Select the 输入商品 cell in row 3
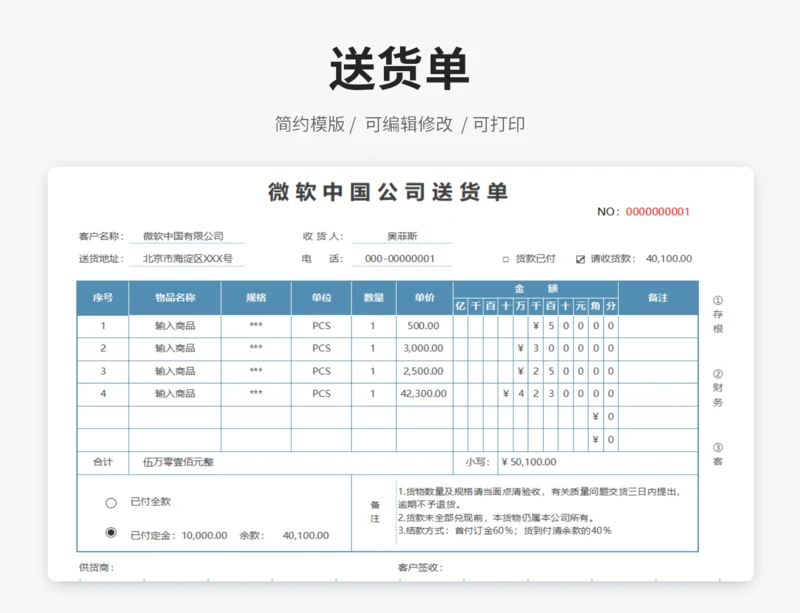The height and width of the screenshot is (613, 800). click(175, 372)
